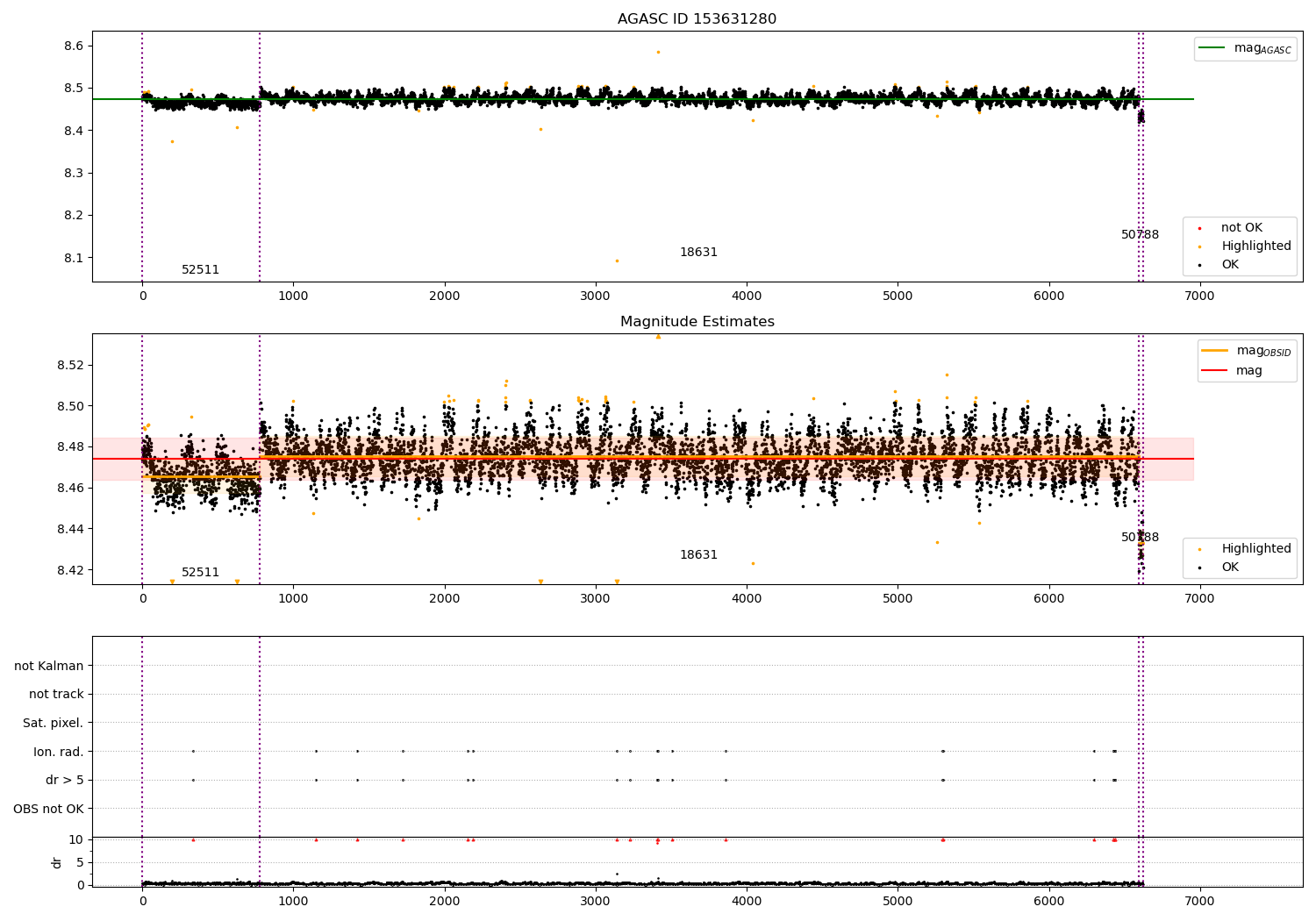
Task: Click 'OK' legend entry in Magnitude Estimates plot
Action: point(1230,568)
